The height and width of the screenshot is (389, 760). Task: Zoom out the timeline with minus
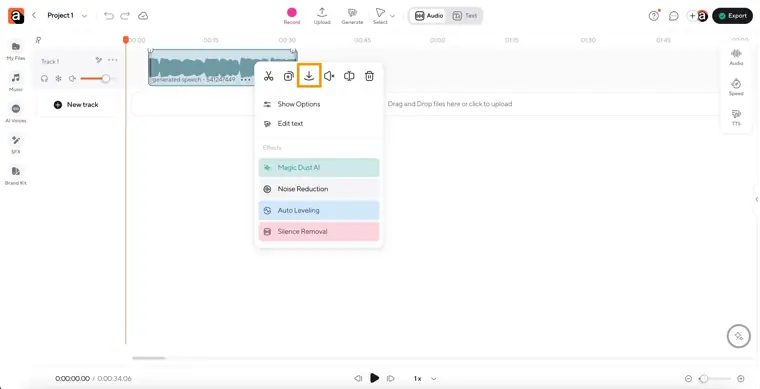[x=688, y=379]
